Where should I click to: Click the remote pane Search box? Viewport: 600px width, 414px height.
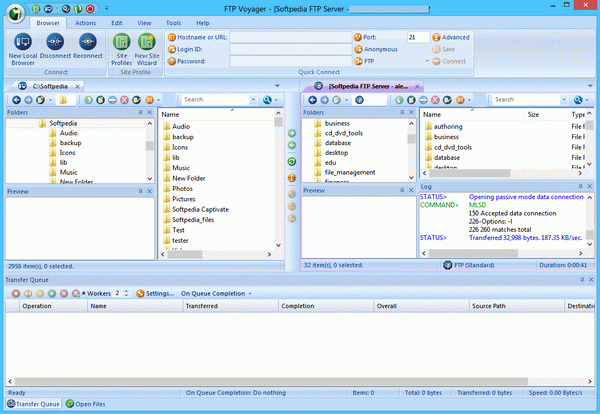526,99
